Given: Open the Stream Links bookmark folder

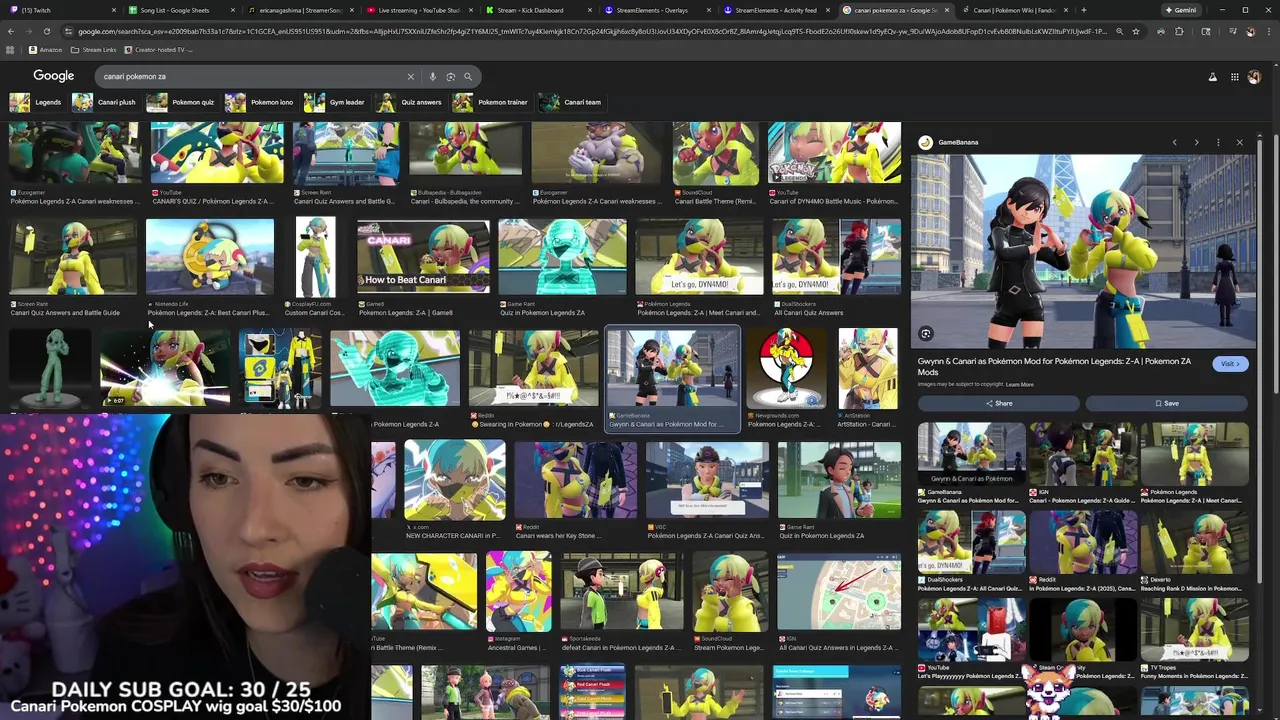Looking at the screenshot, I should (93, 49).
